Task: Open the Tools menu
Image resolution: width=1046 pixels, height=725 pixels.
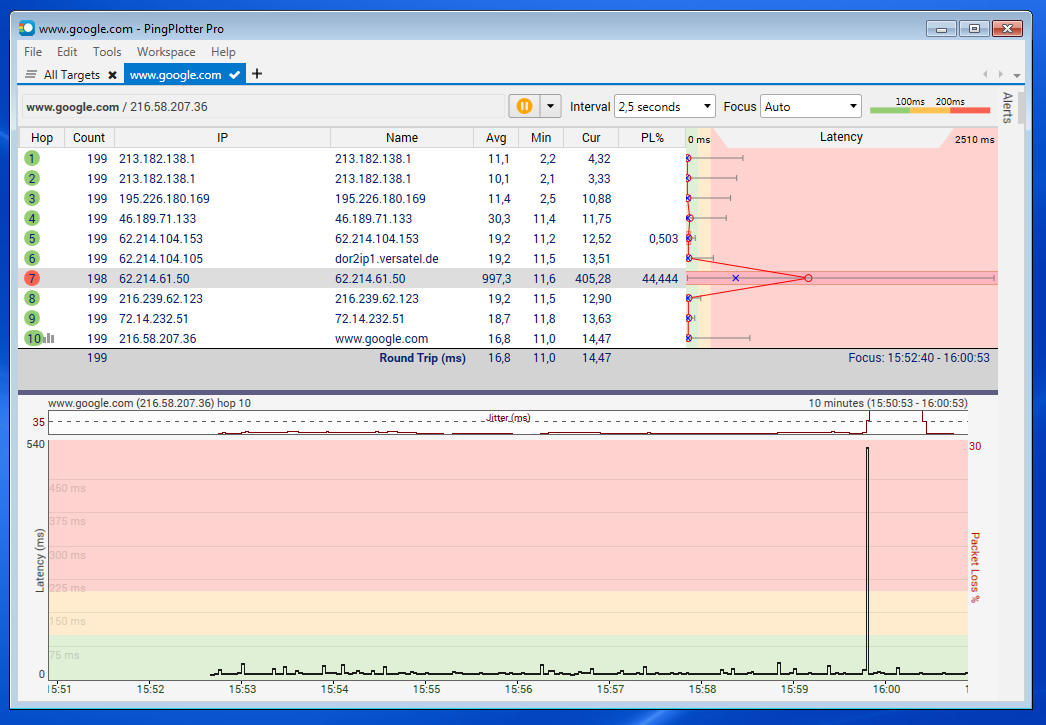Action: 107,51
